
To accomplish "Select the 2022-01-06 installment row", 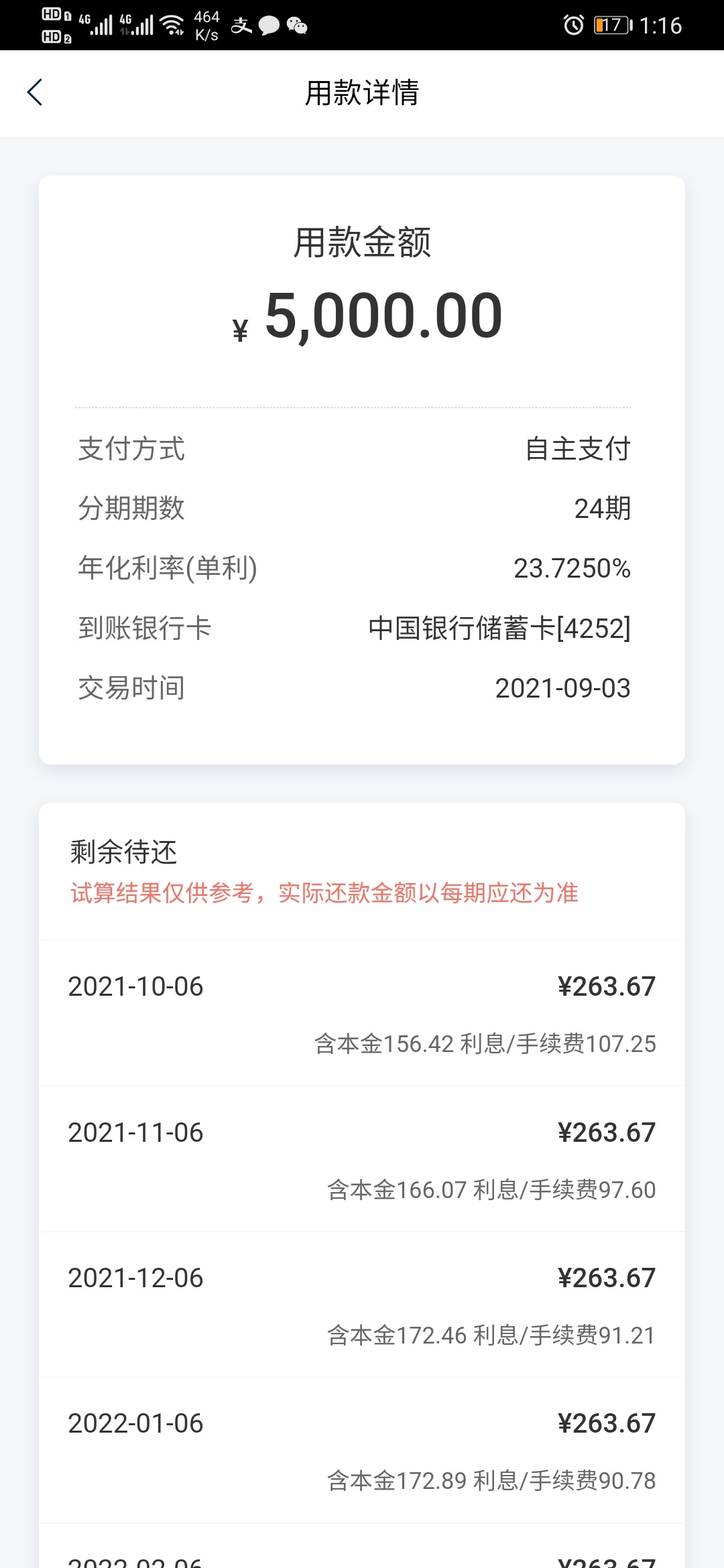I will pos(362,1450).
